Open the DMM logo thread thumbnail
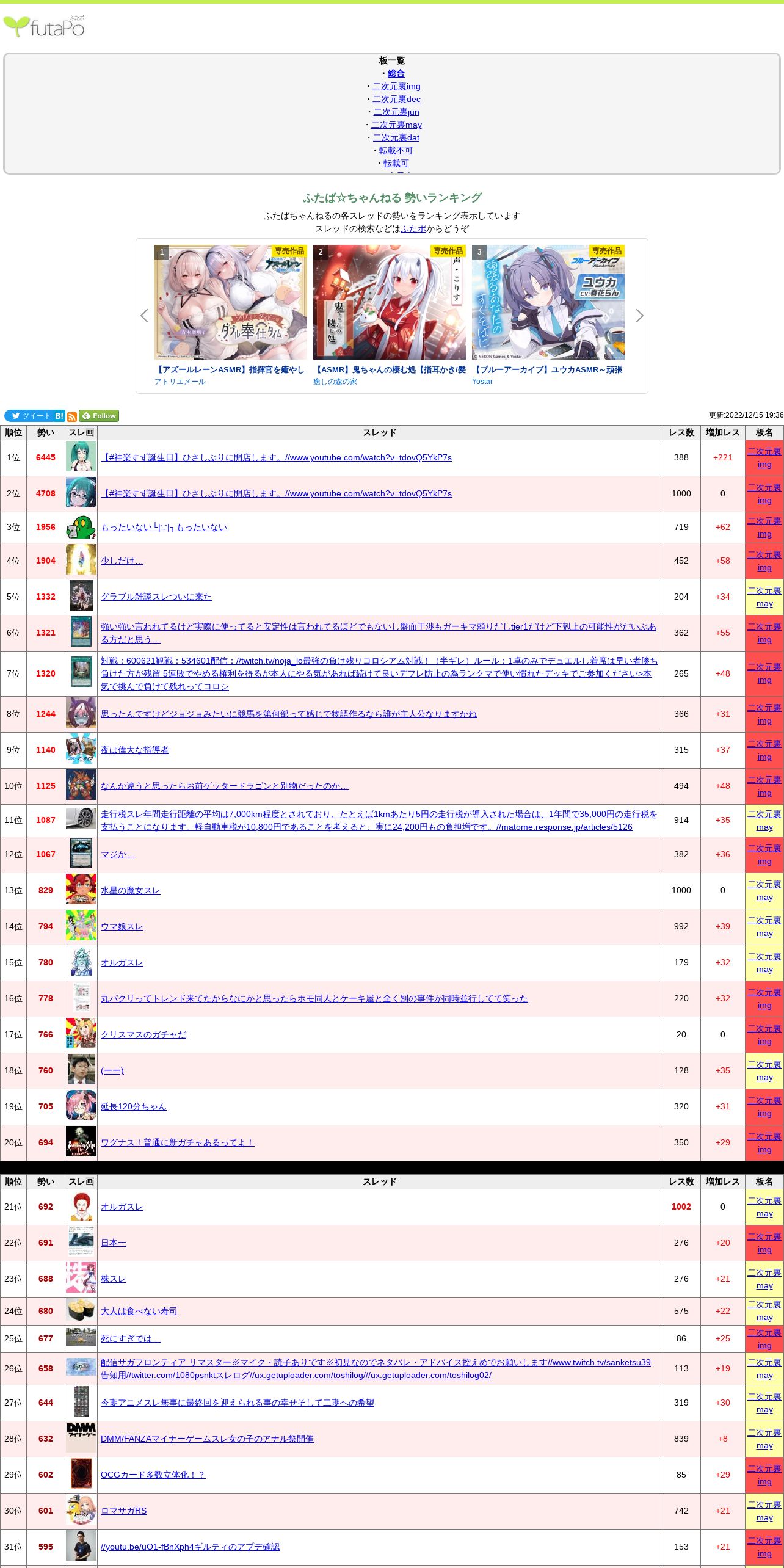The width and height of the screenshot is (784, 1568). click(81, 1439)
